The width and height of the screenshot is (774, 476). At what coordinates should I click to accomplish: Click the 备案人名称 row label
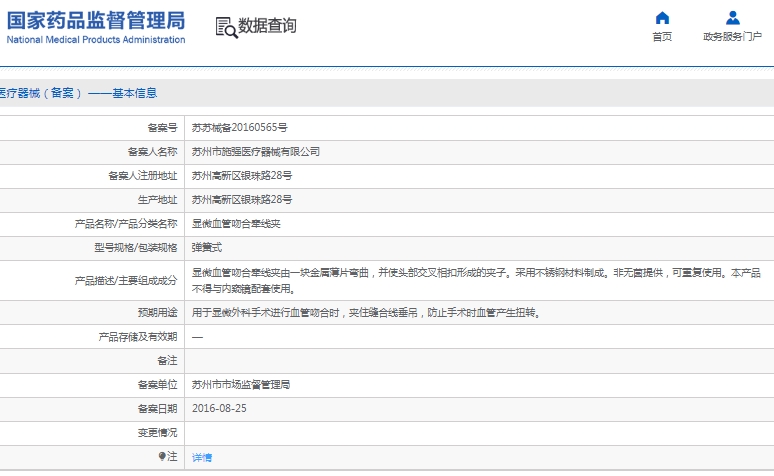point(152,152)
